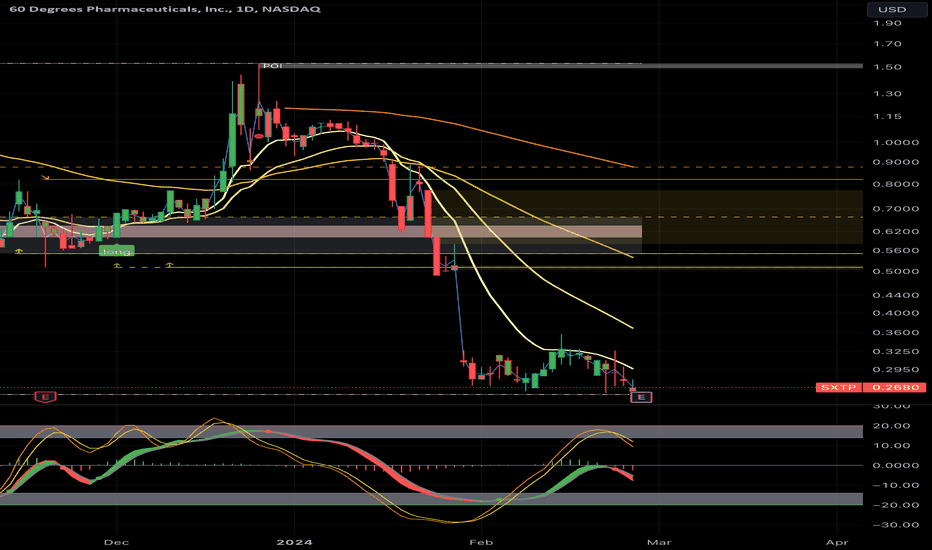Click the 0.3250 price axis label
932x550 pixels.
pos(896,351)
